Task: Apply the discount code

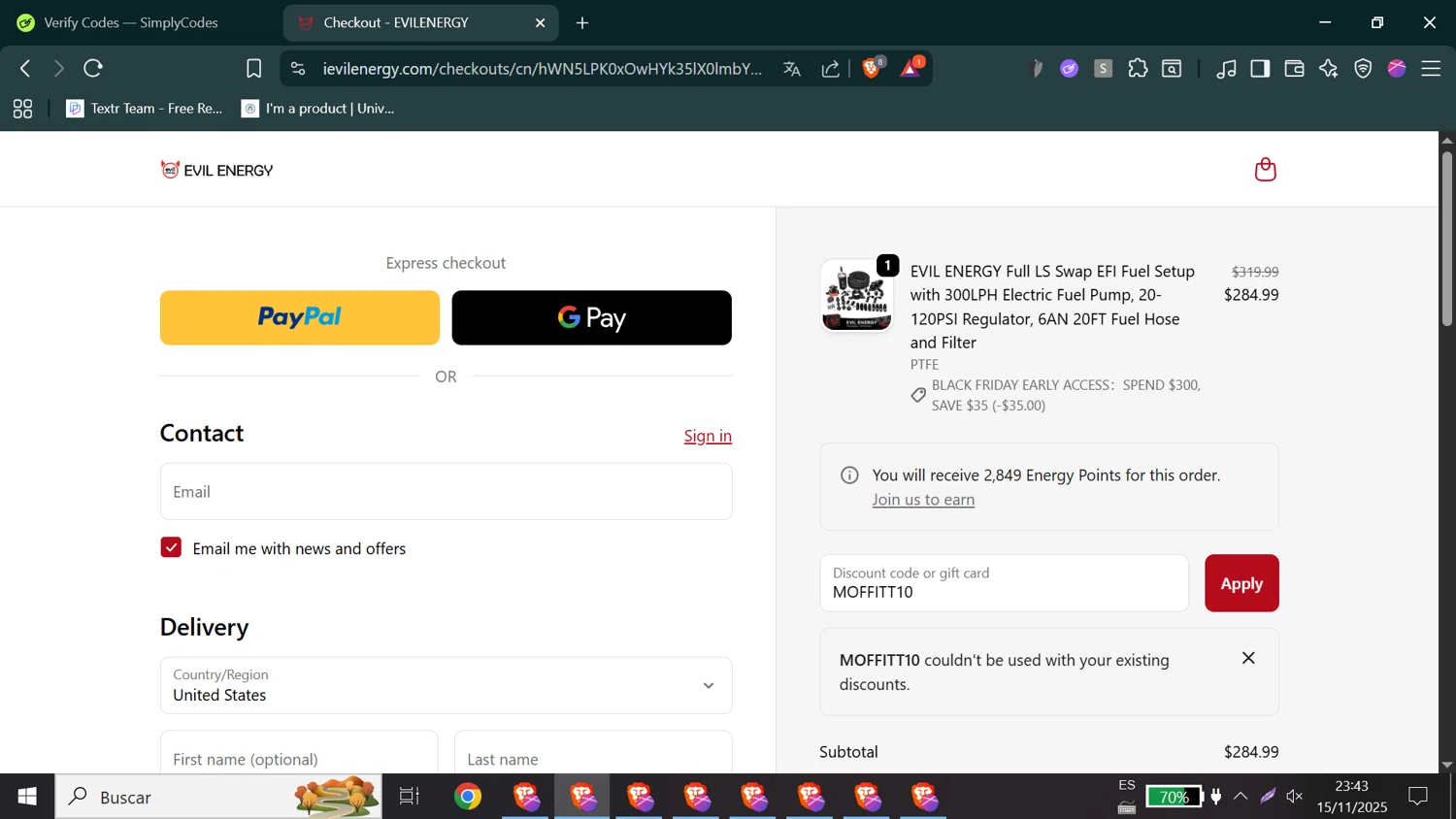Action: coord(1241,583)
